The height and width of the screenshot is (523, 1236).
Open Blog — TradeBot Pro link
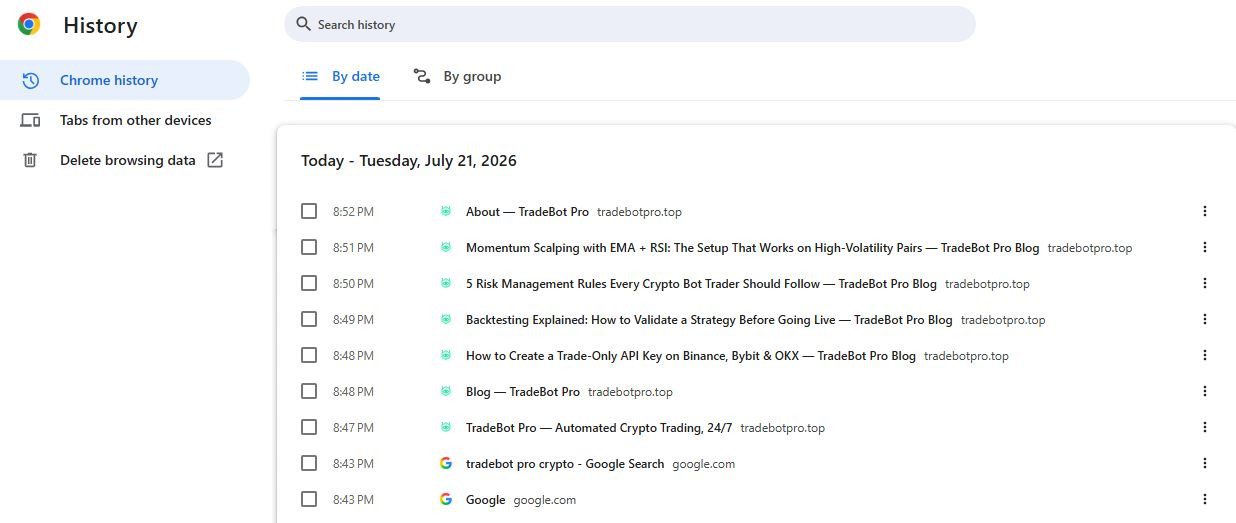(x=523, y=391)
